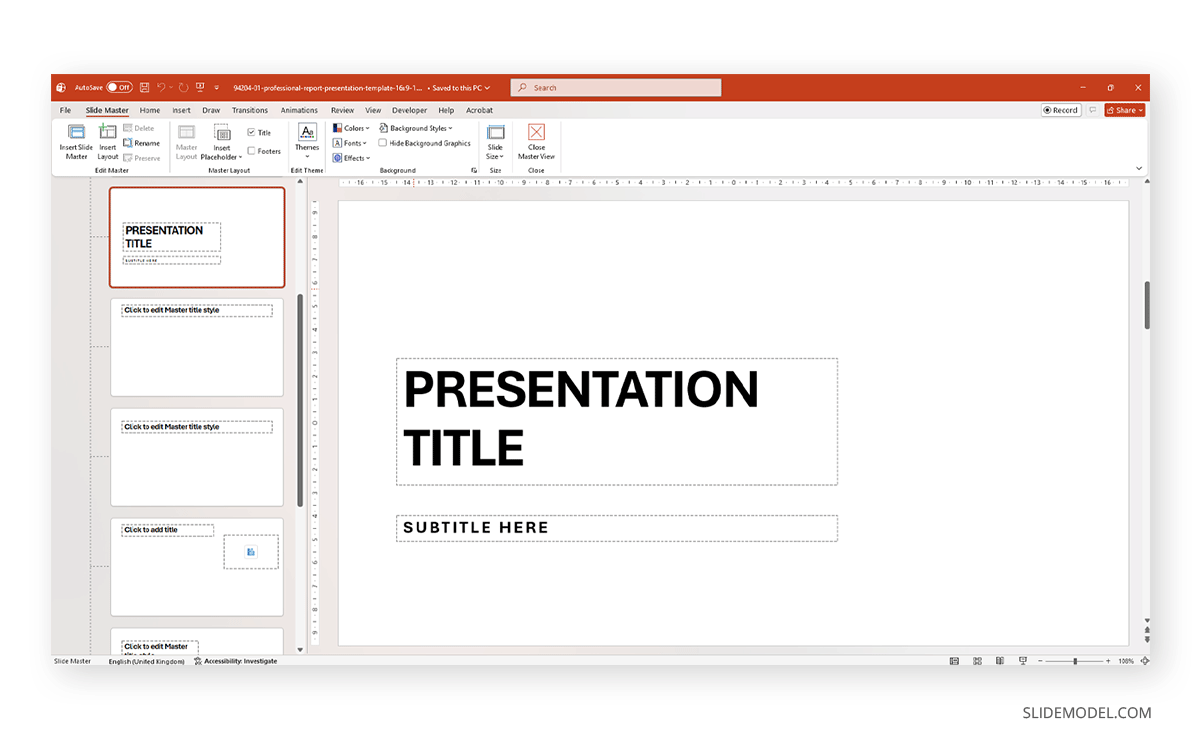1200x743 pixels.
Task: Click the Slide Master tab
Action: 107,110
